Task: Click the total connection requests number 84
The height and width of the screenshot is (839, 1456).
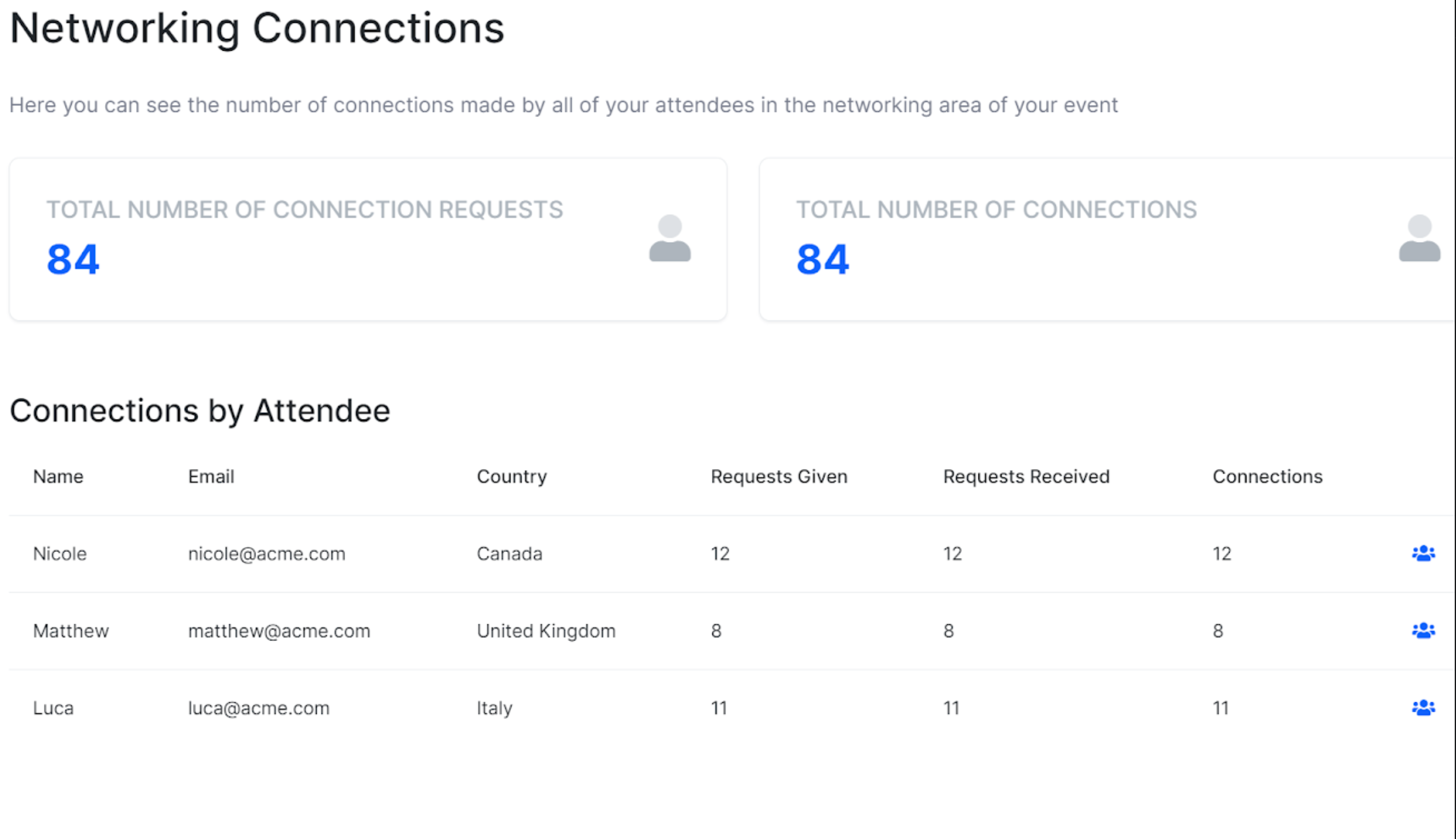Action: pyautogui.click(x=73, y=259)
